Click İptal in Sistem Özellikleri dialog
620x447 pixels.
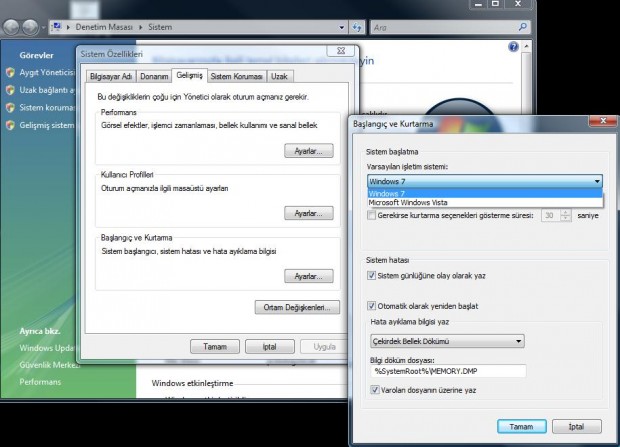click(x=270, y=347)
